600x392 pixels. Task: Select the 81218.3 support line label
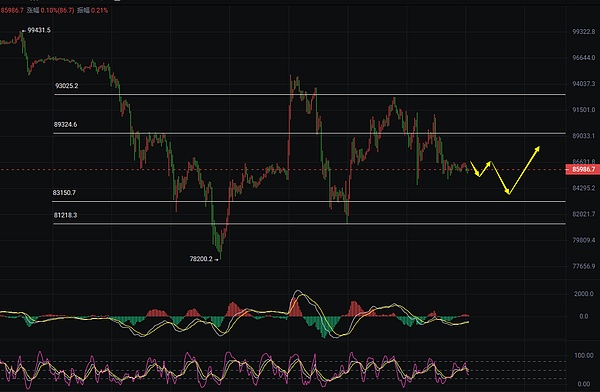coord(65,215)
